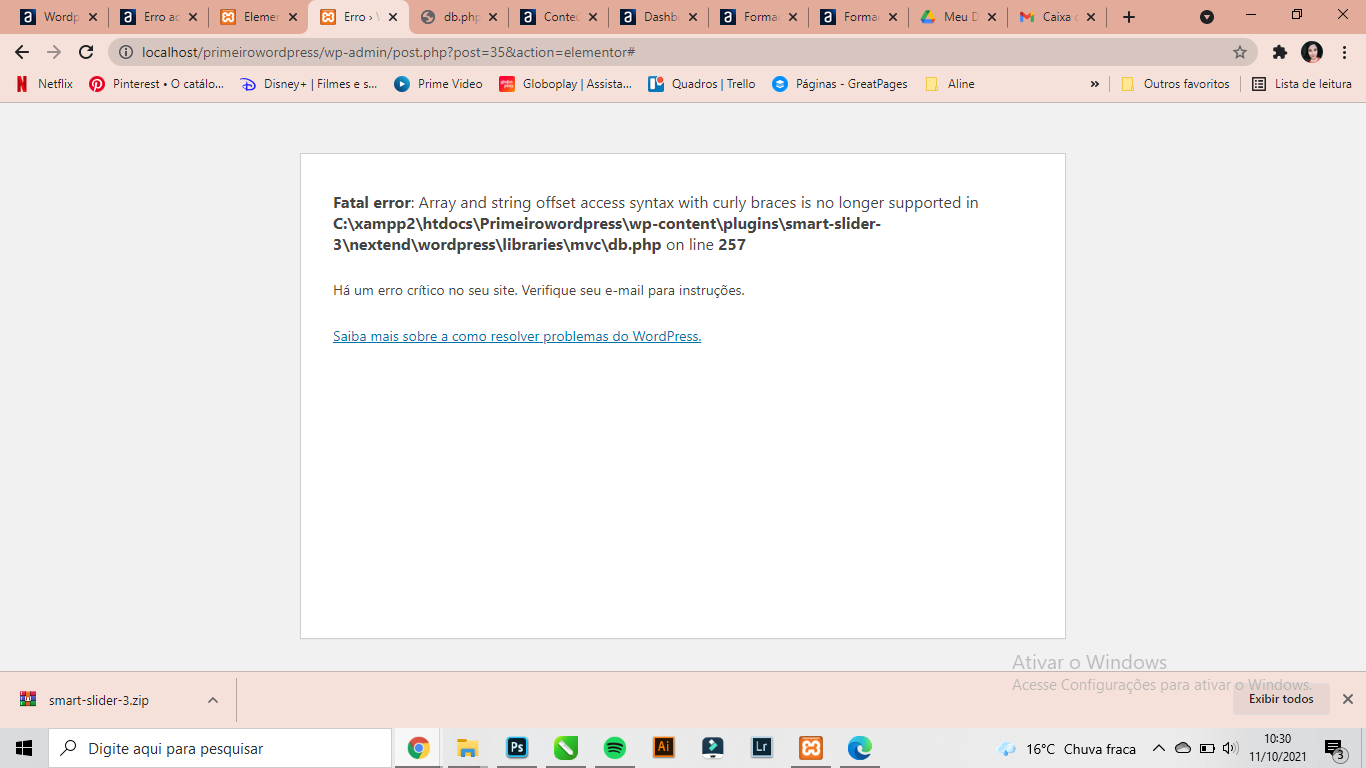Screen dimensions: 1366x768
Task: Open Microsoft Edge from the taskbar
Action: coord(860,748)
